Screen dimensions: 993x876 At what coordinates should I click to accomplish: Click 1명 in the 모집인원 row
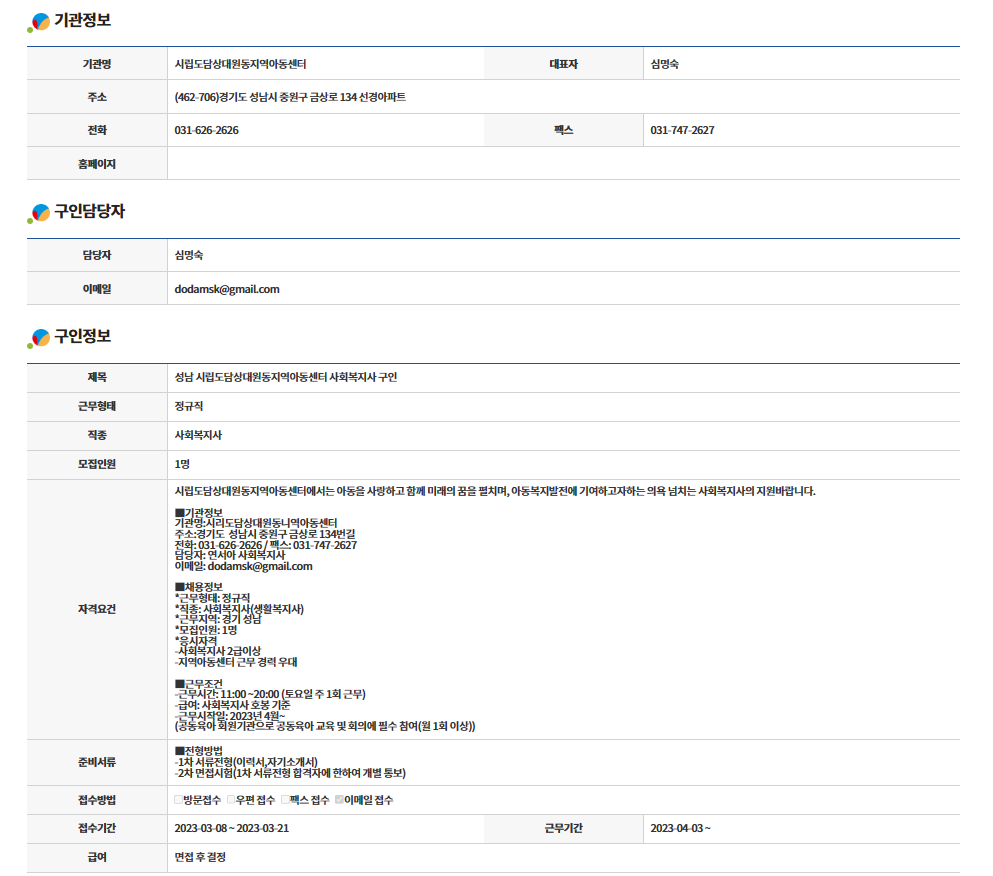(182, 464)
